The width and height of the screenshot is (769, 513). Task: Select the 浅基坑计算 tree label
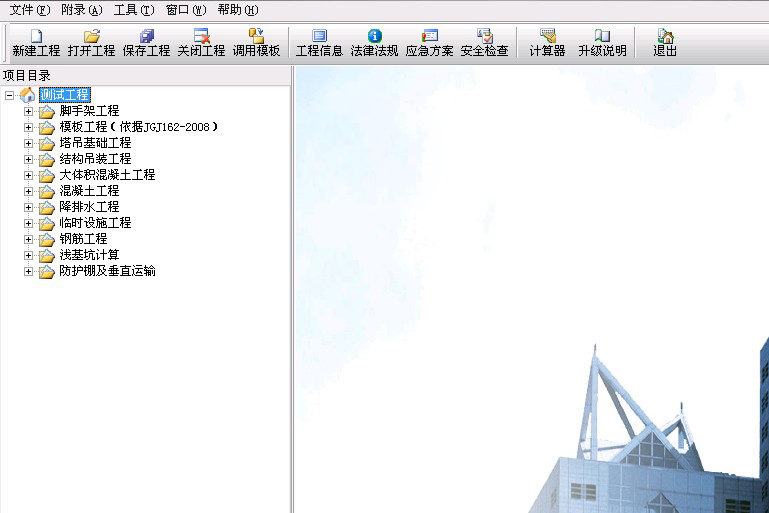pyautogui.click(x=89, y=255)
